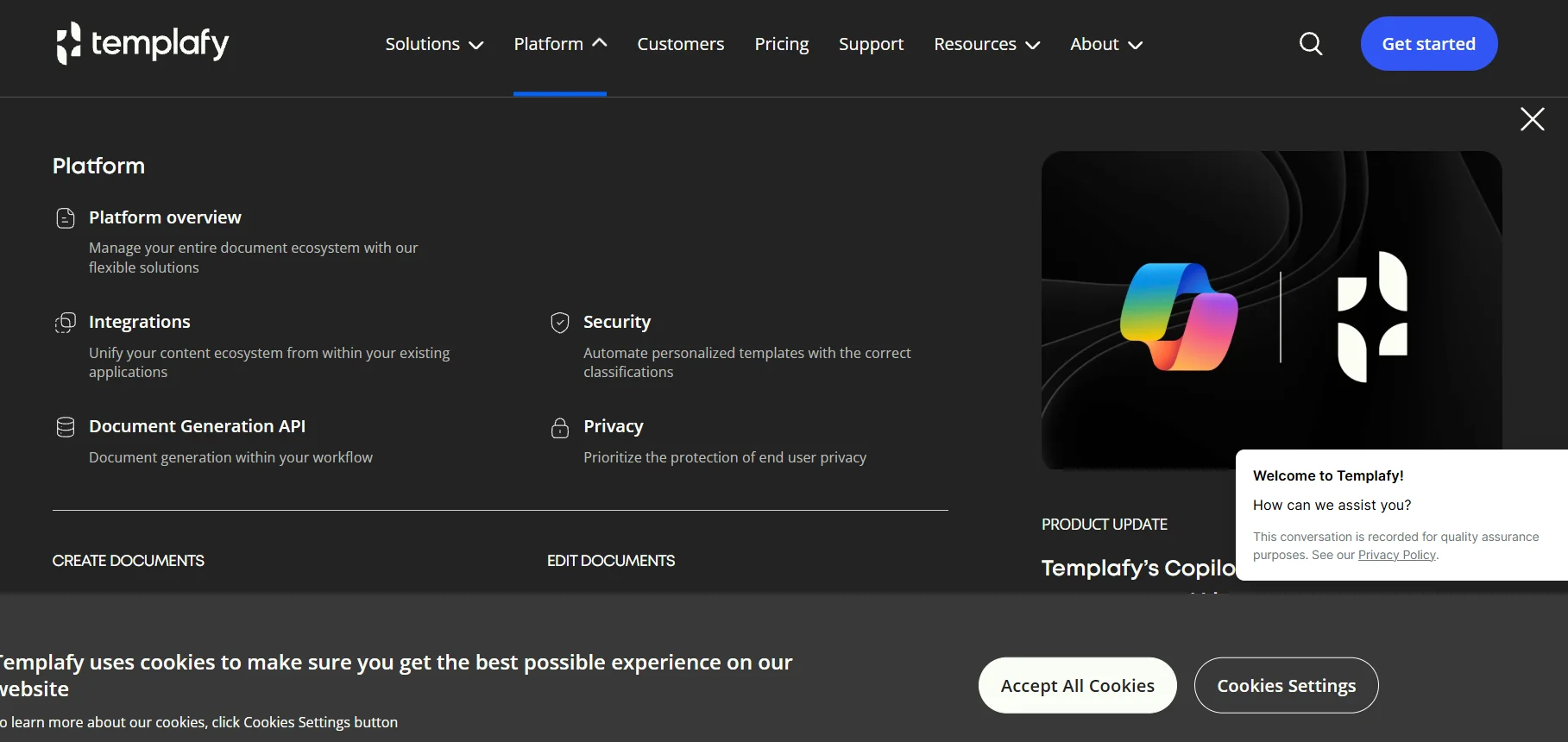Accept All Cookies
The width and height of the screenshot is (1568, 742).
point(1077,686)
